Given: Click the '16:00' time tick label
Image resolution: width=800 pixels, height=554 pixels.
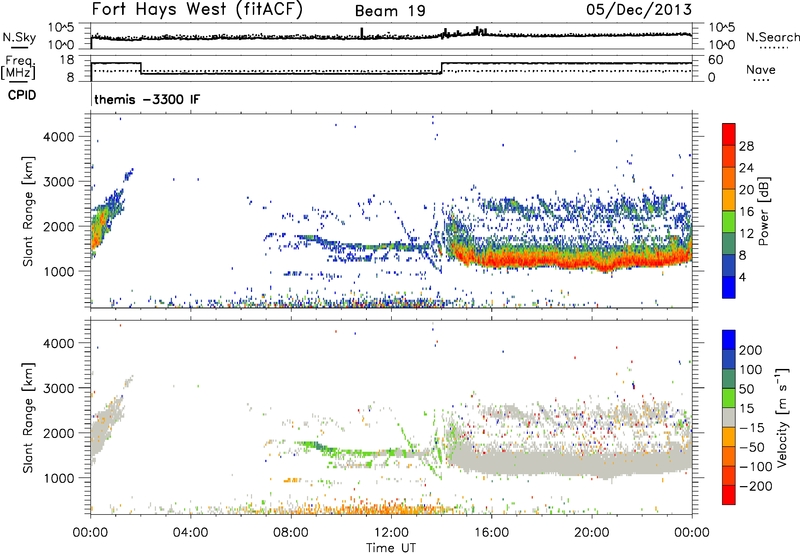Looking at the screenshot, I should (491, 533).
